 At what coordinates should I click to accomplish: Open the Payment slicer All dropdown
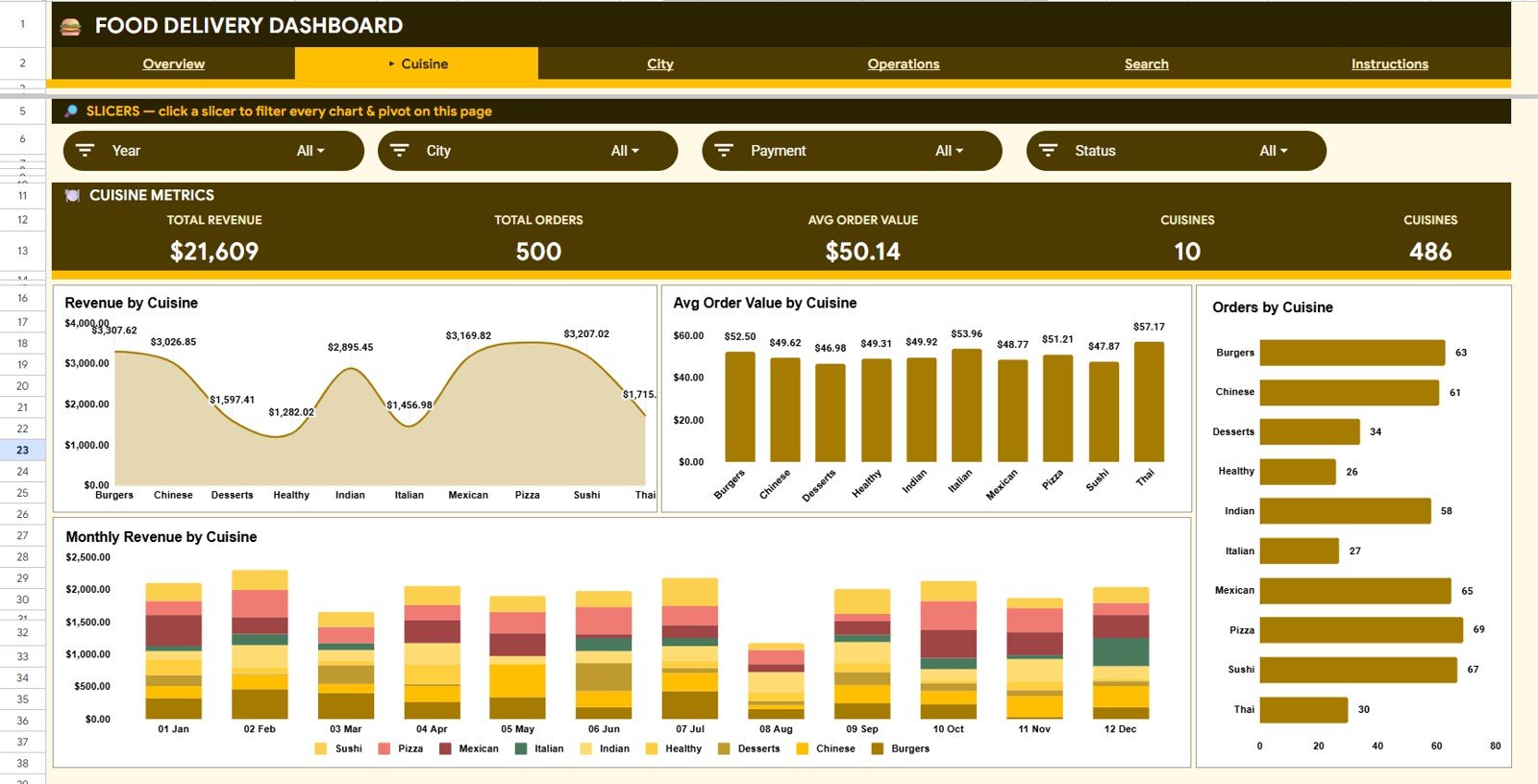949,151
